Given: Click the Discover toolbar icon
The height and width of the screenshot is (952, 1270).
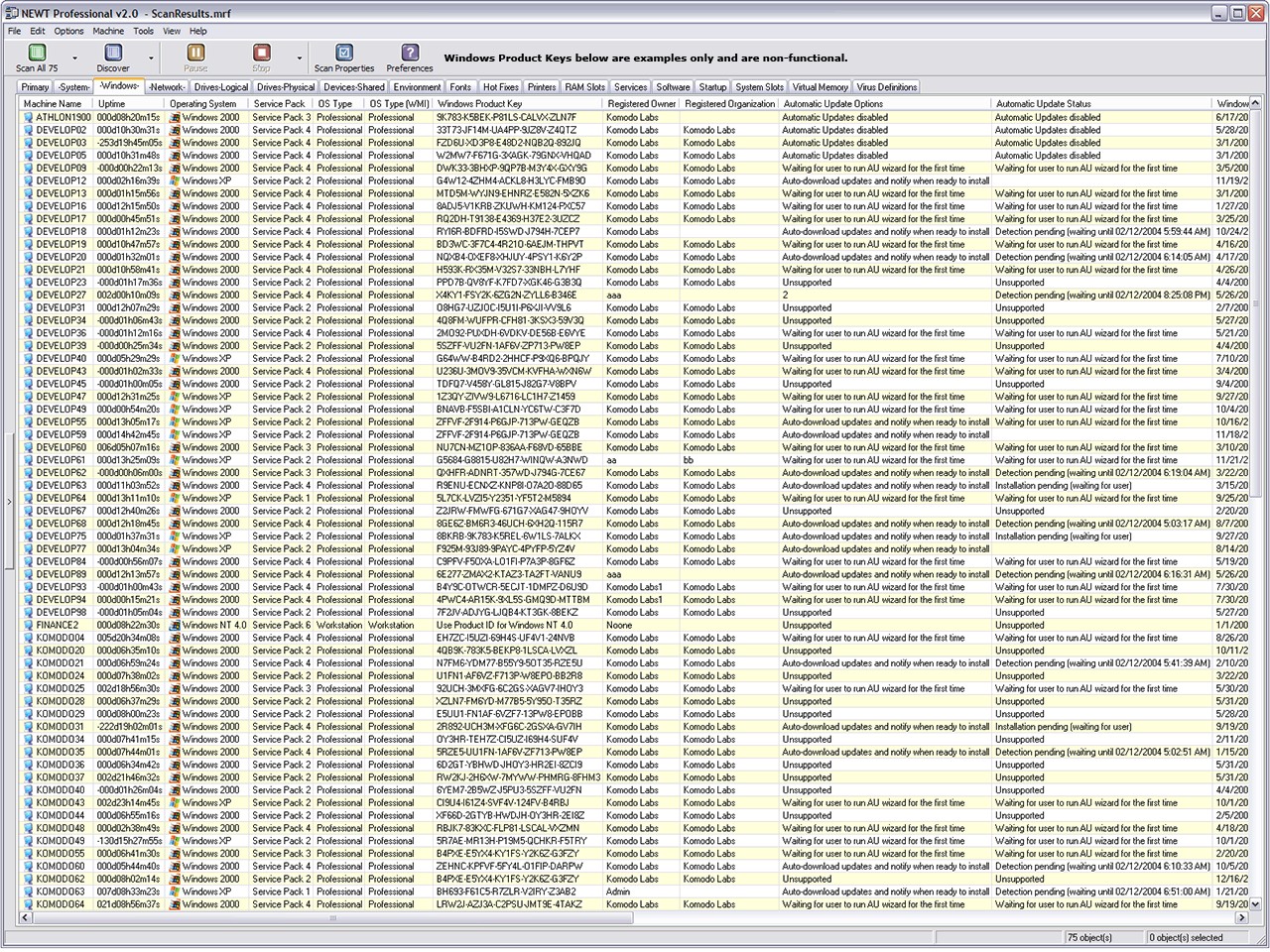Looking at the screenshot, I should [112, 54].
